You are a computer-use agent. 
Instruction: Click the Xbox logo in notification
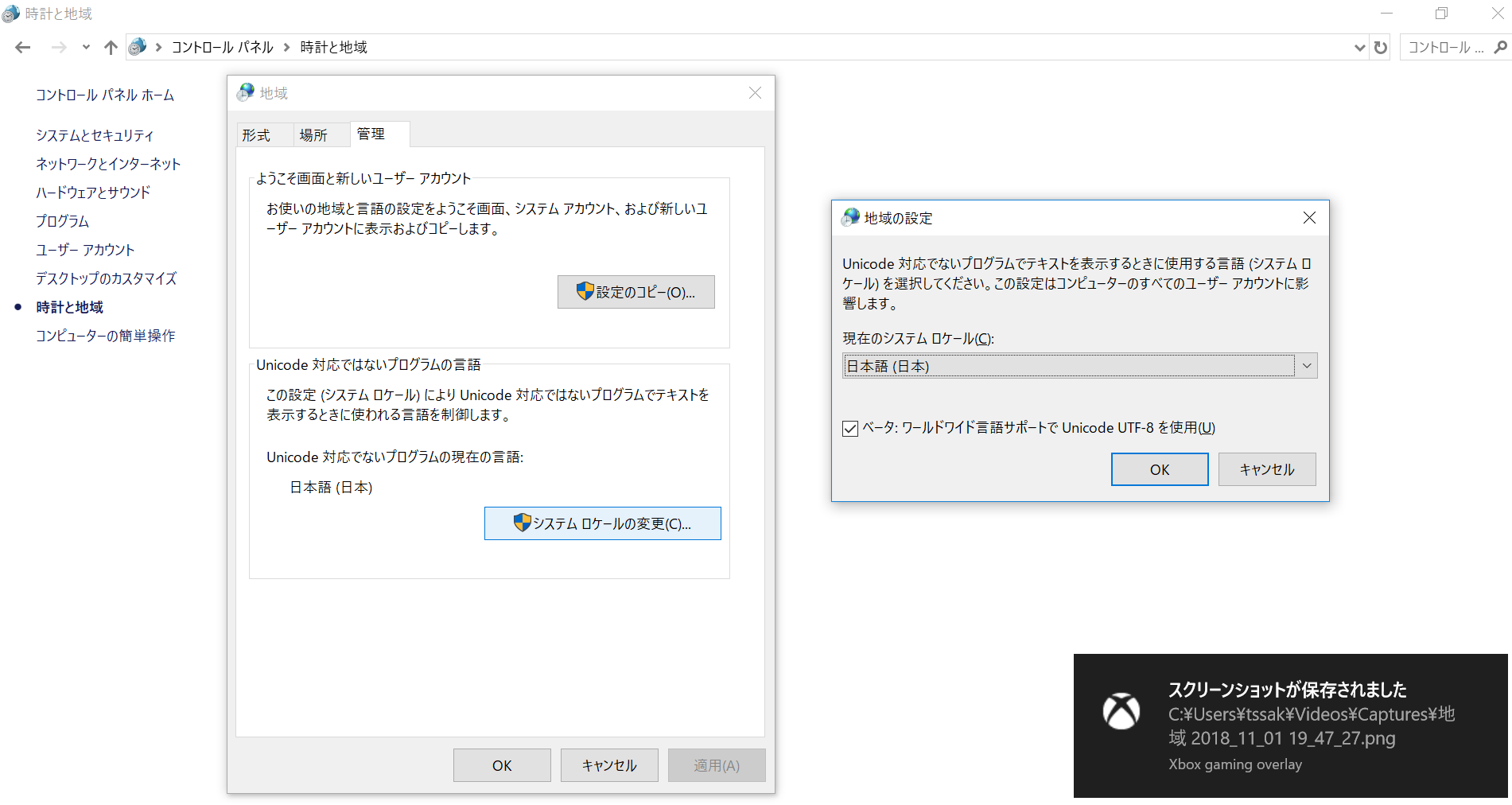1121,711
